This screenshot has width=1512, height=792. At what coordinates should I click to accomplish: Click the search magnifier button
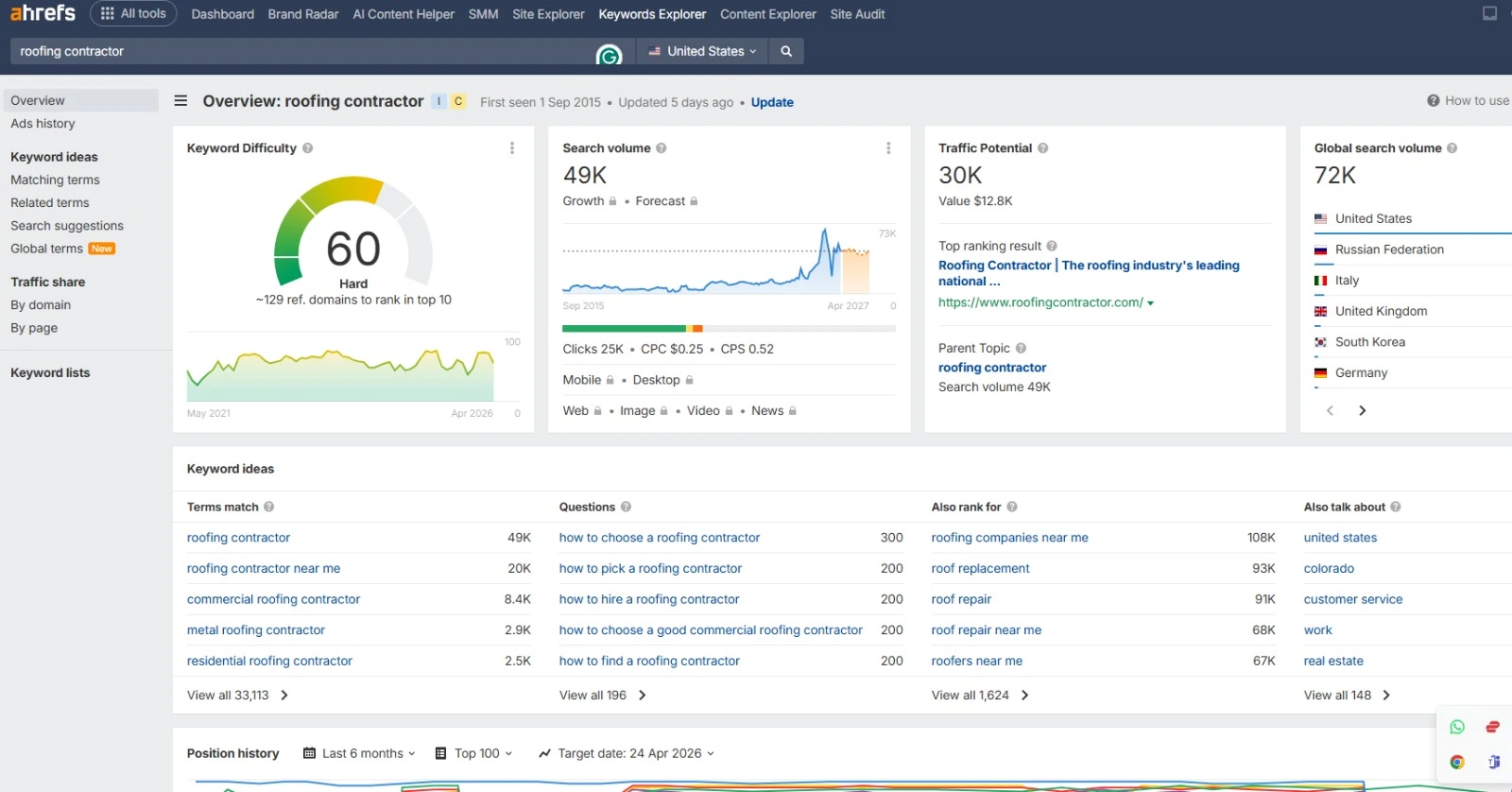[786, 51]
